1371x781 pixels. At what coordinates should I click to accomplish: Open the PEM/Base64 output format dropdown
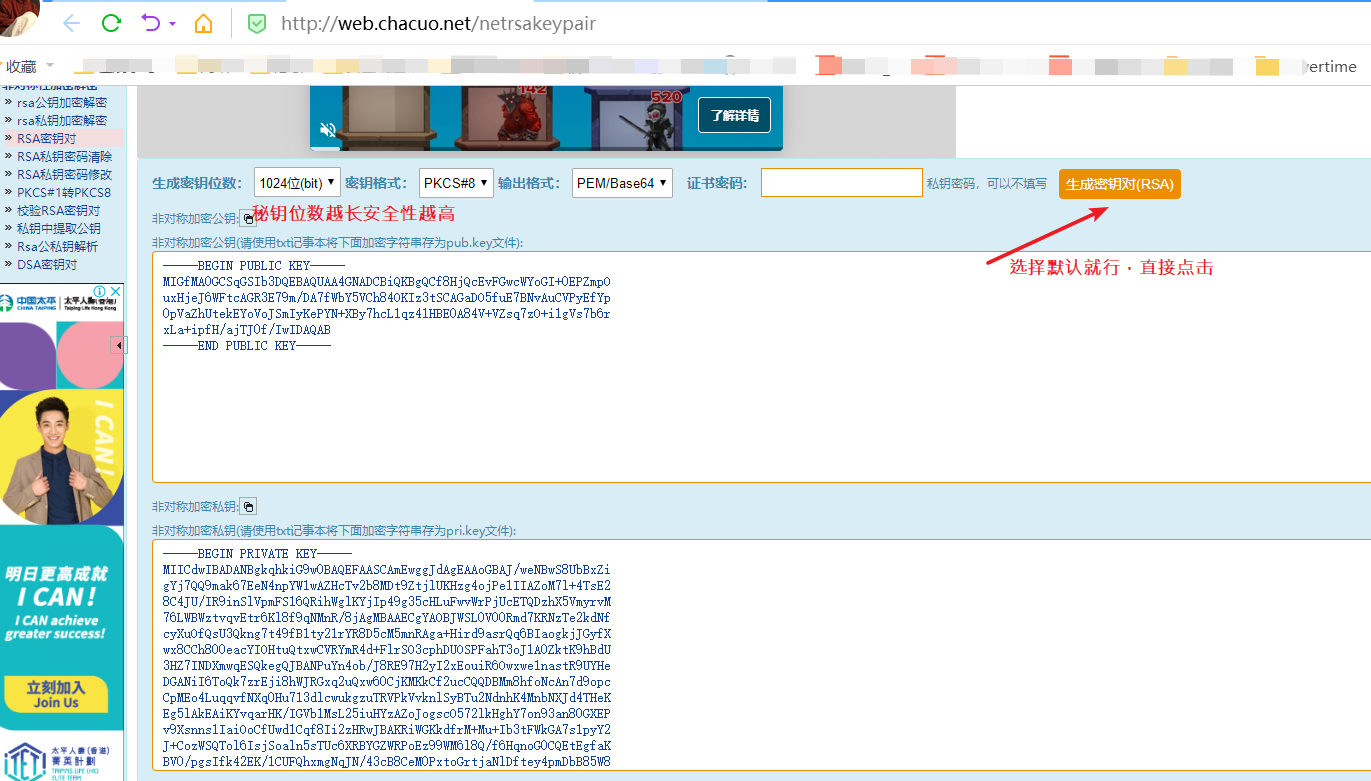coord(622,183)
